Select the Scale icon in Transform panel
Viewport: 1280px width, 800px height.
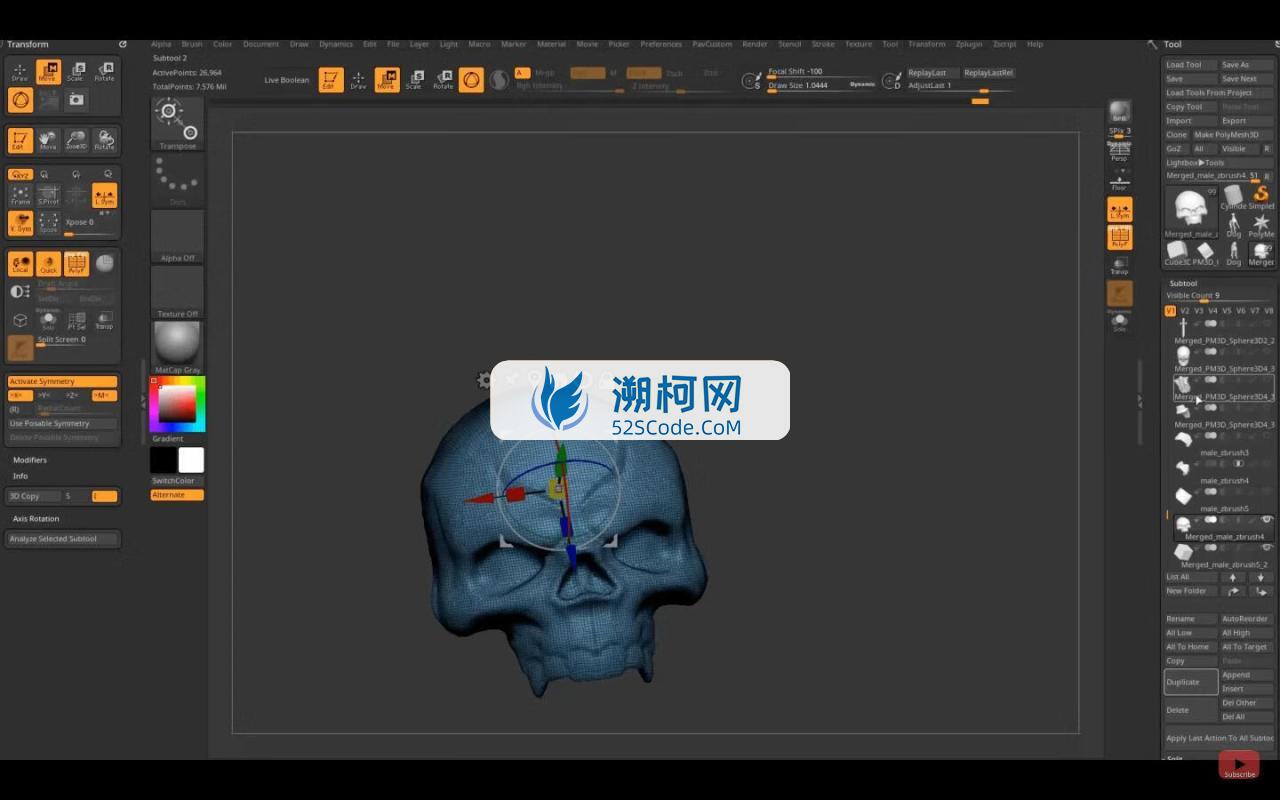coord(76,71)
